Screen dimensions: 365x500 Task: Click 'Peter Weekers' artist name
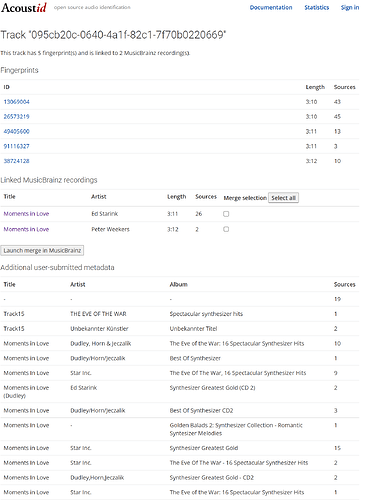click(110, 229)
